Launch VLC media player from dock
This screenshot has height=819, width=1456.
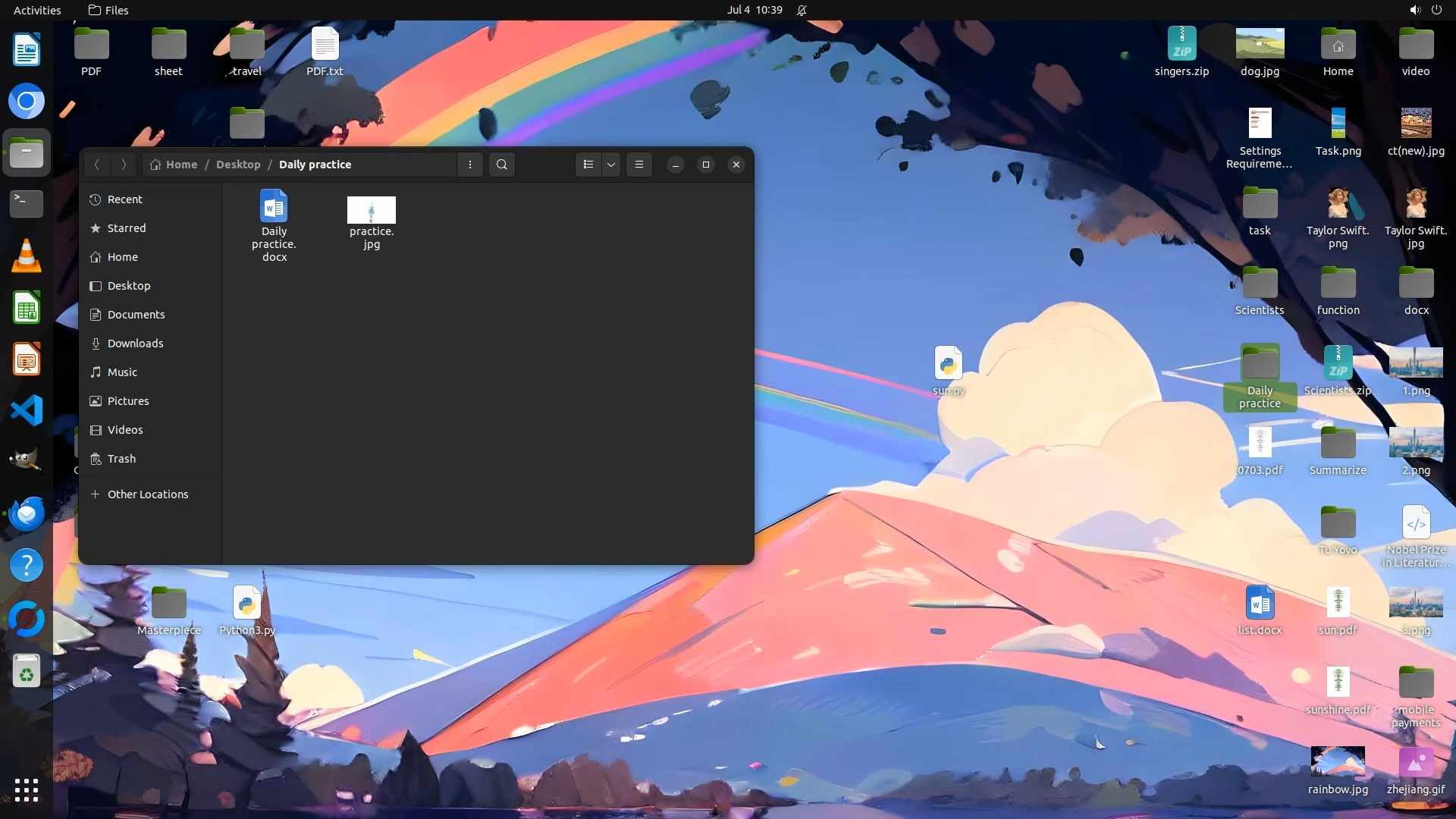coord(27,256)
